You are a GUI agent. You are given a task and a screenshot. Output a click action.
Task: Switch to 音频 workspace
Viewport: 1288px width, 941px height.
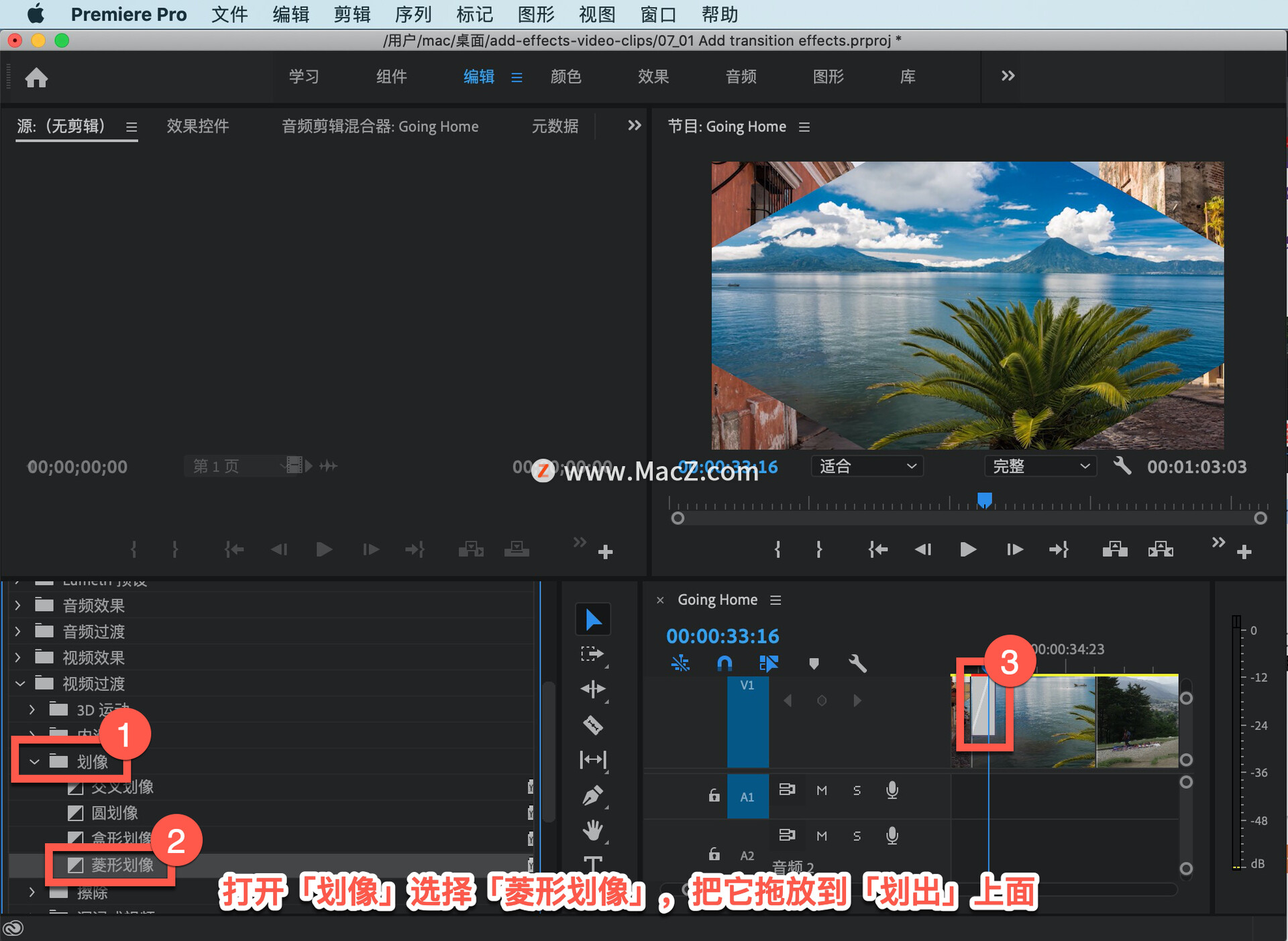click(x=741, y=76)
